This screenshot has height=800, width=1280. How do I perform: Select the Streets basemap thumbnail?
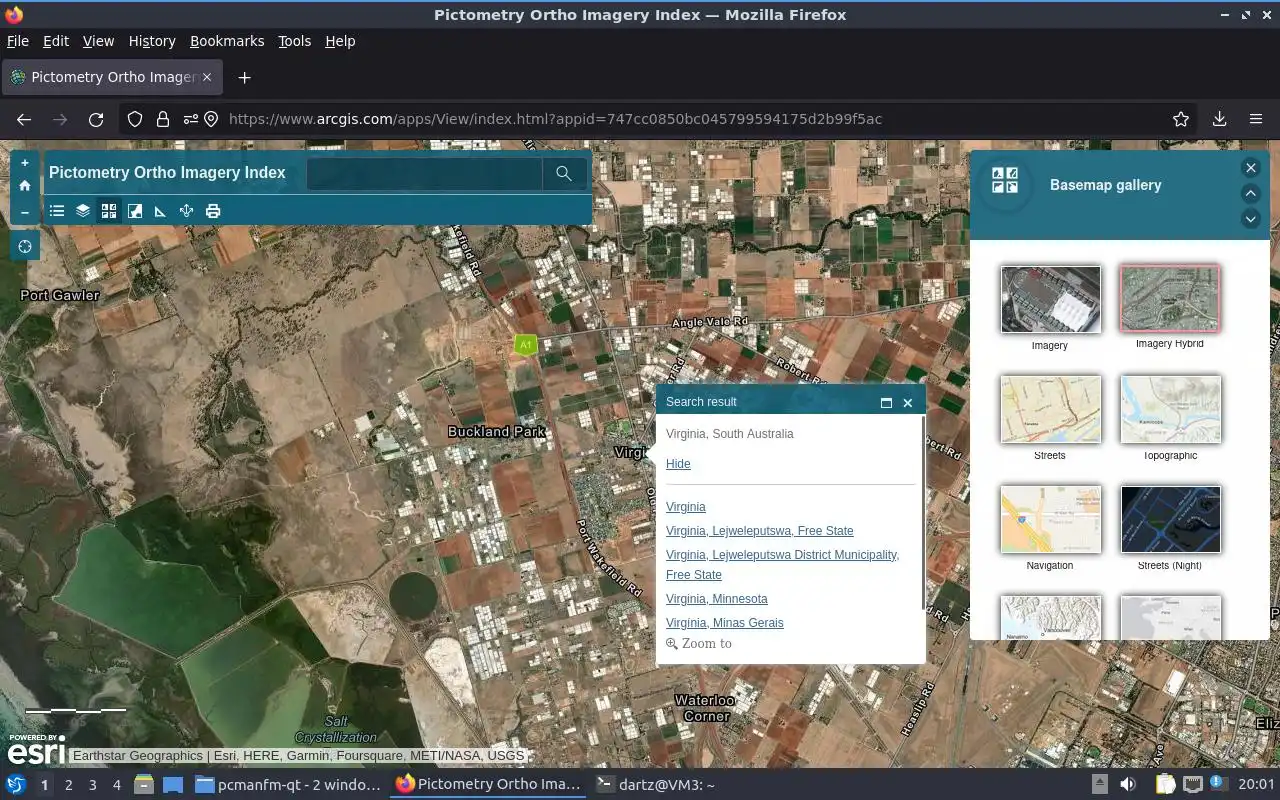pos(1051,409)
